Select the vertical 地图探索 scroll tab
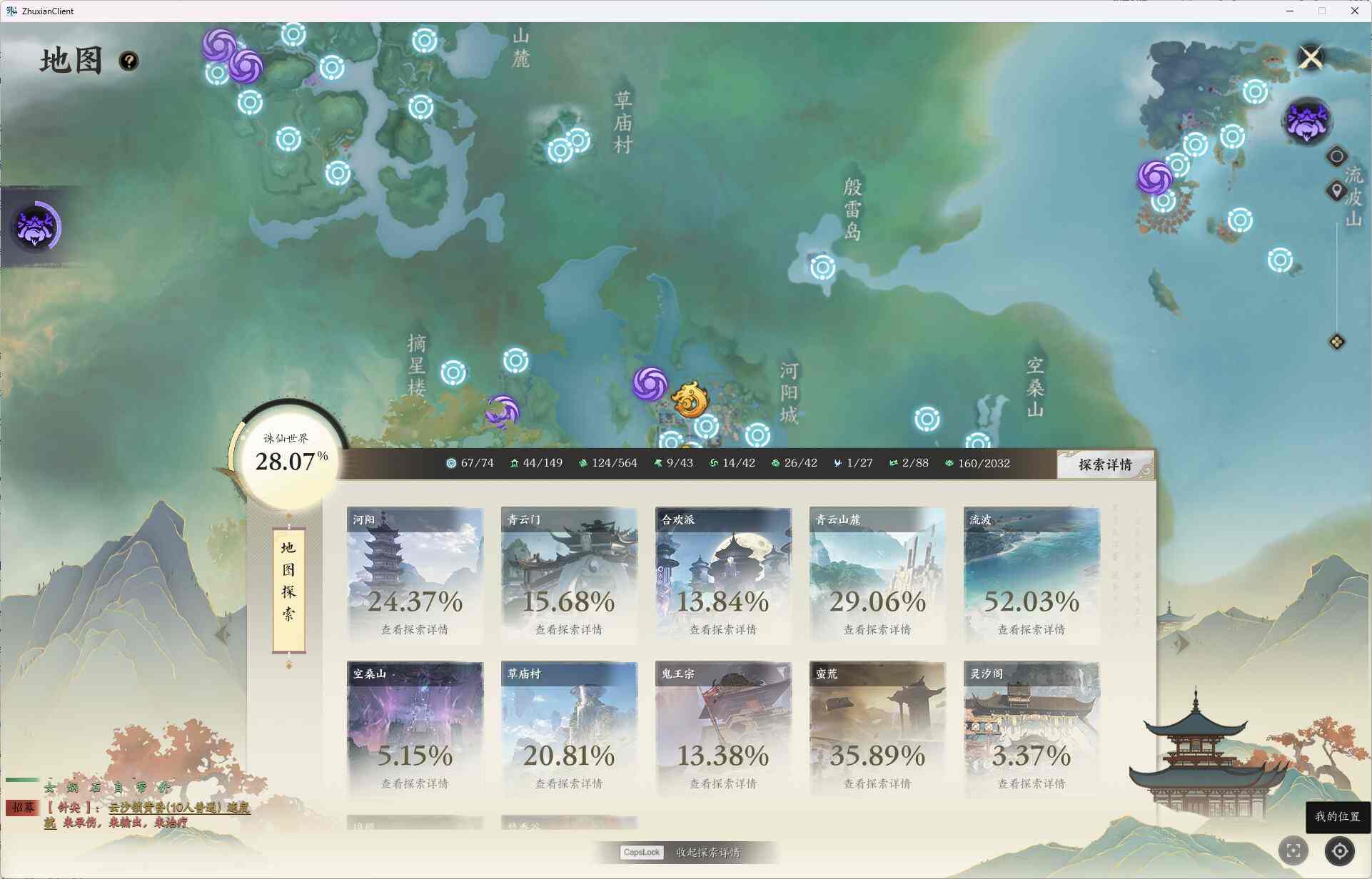 [288, 591]
